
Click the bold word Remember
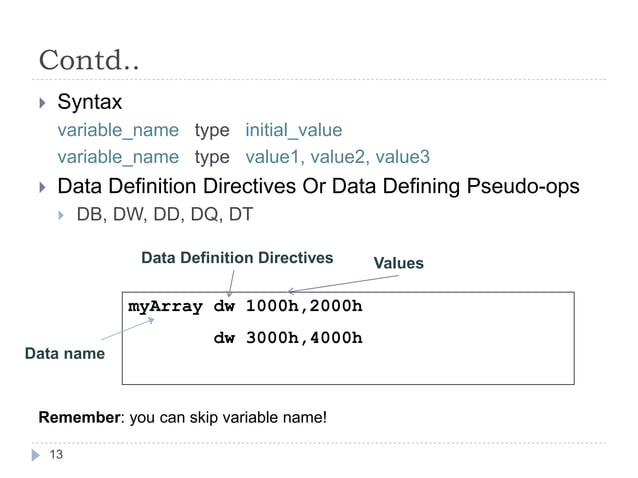(78, 416)
